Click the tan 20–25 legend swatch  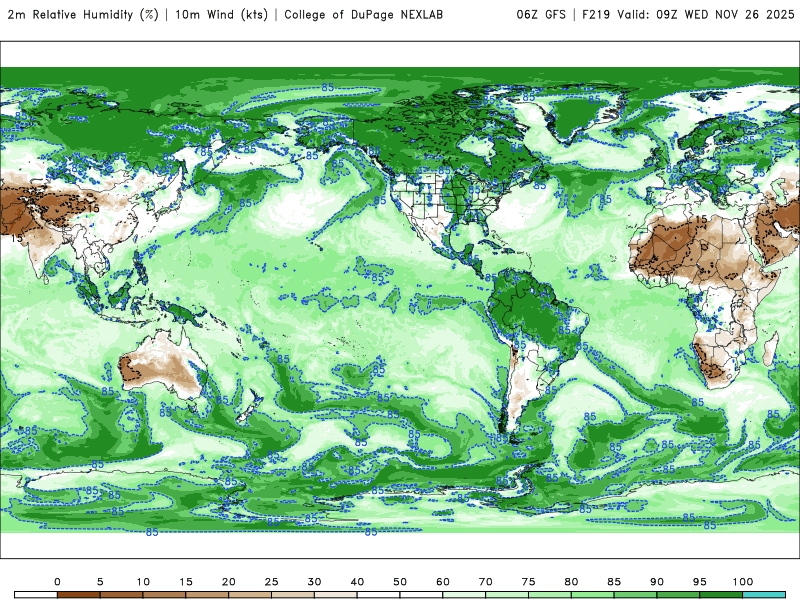(250, 595)
